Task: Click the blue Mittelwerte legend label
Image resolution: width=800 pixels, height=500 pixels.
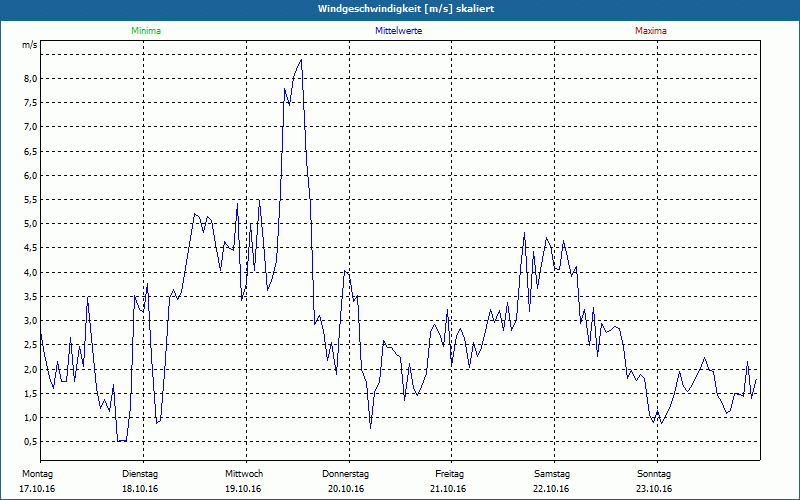Action: pos(398,31)
